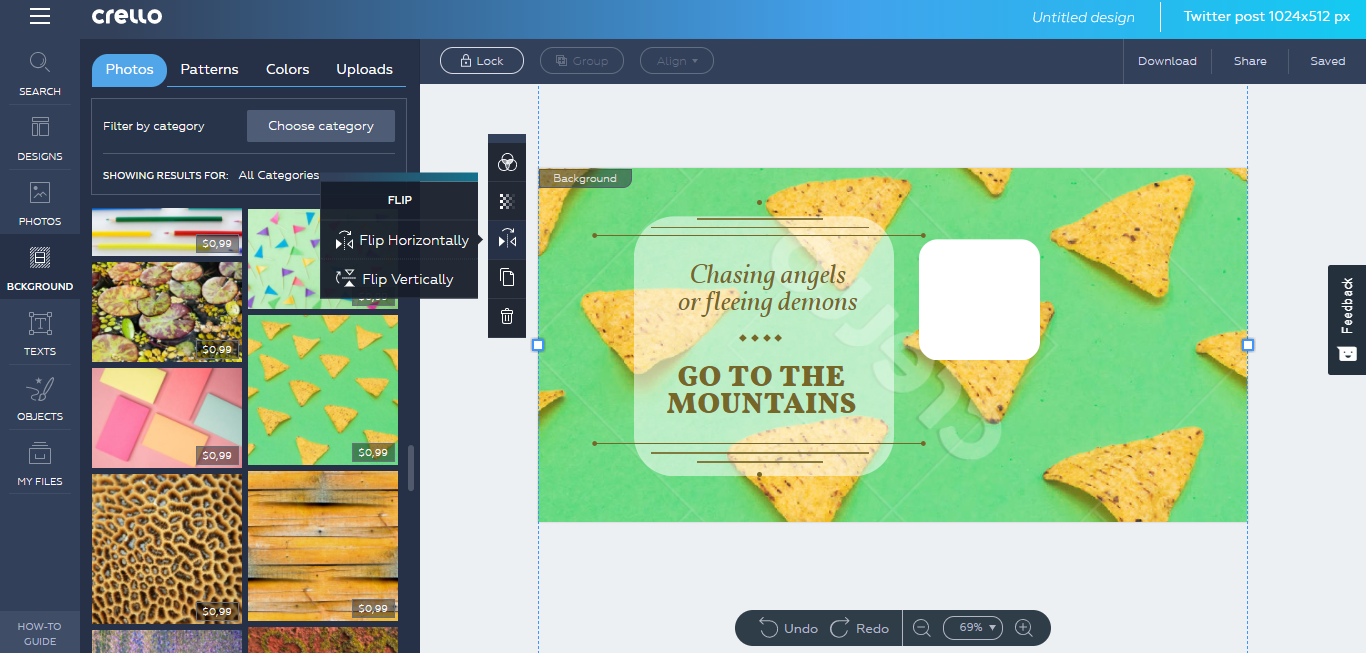1366x653 pixels.
Task: Click the duplicate copy icon
Action: tap(507, 277)
